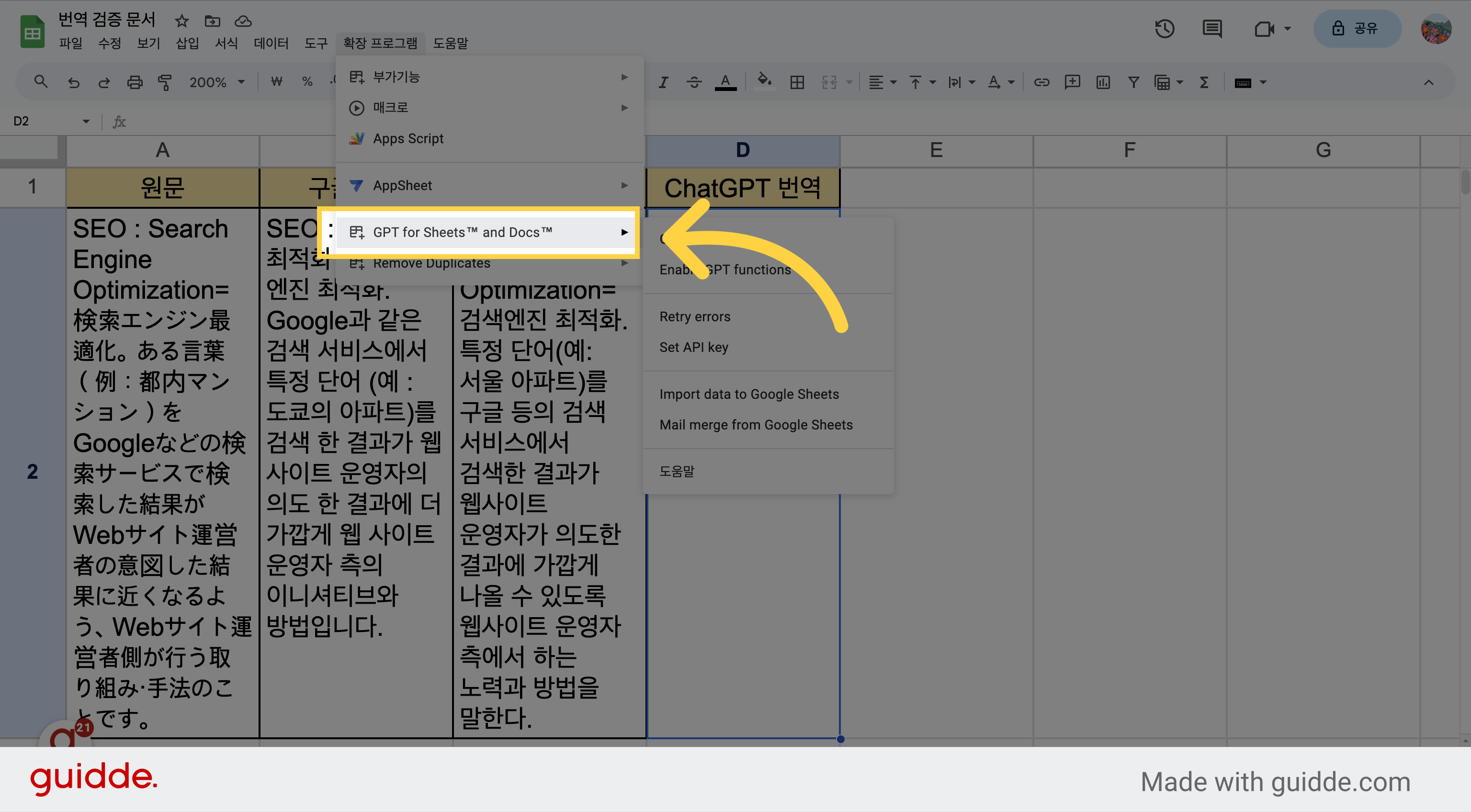The image size is (1471, 812).
Task: Open the comments panel icon
Action: (x=1212, y=29)
